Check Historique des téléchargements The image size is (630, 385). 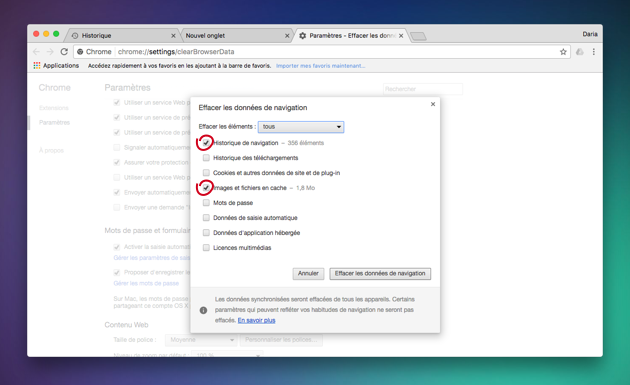tap(206, 158)
